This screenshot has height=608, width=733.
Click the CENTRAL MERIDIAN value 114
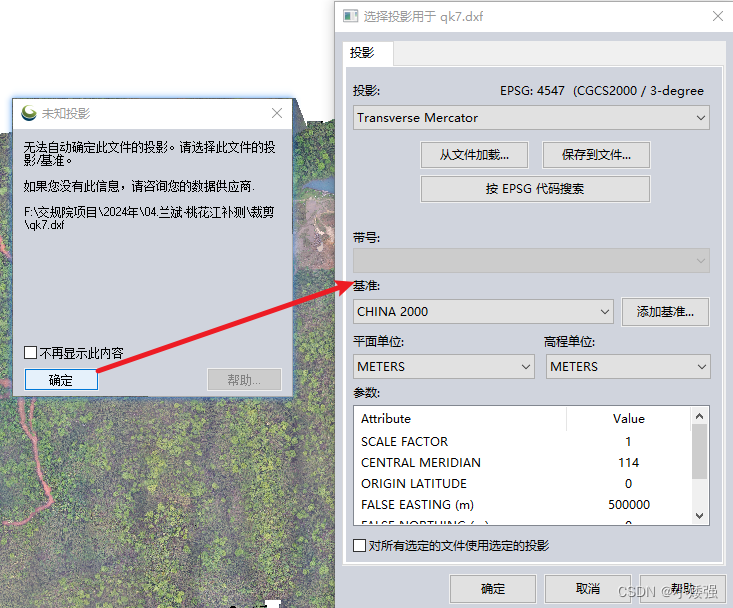point(628,463)
